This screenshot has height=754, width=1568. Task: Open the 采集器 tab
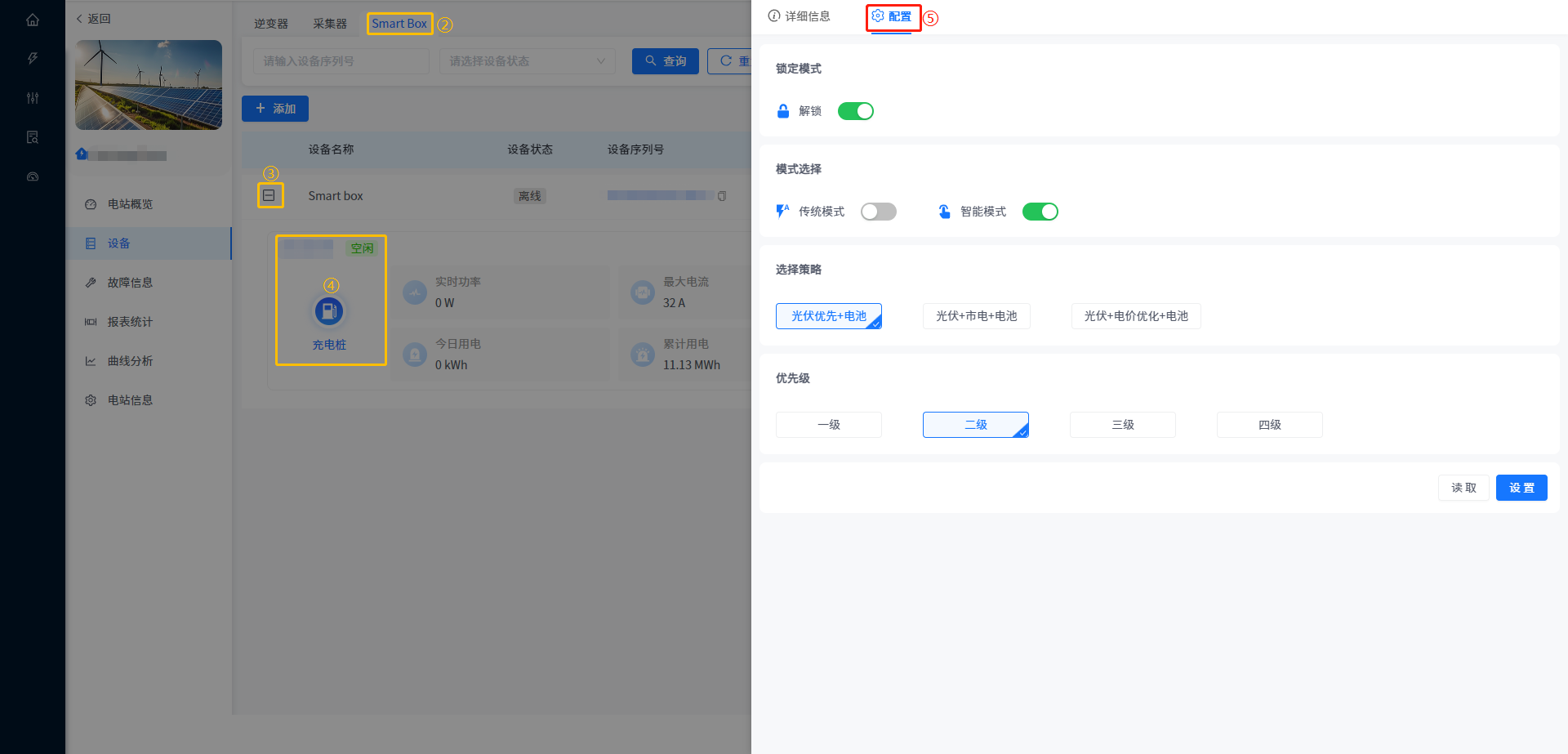[x=330, y=24]
